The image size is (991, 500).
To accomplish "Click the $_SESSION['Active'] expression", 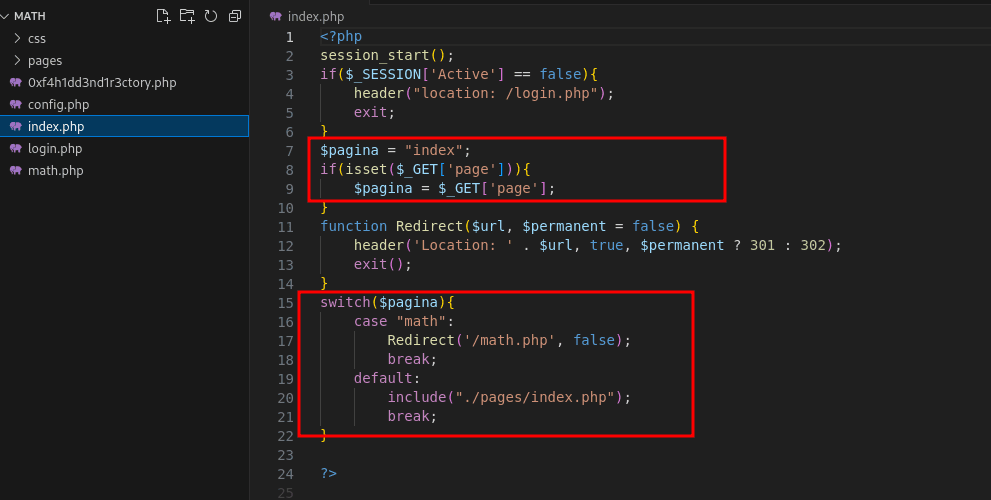I will click(x=425, y=75).
